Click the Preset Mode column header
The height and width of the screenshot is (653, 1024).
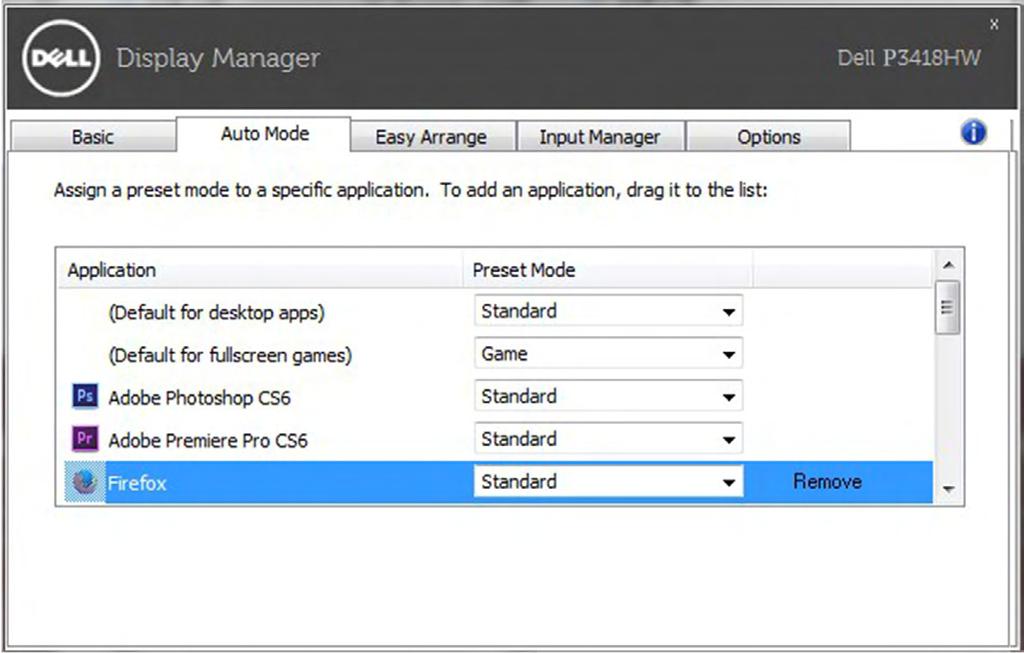tap(608, 270)
